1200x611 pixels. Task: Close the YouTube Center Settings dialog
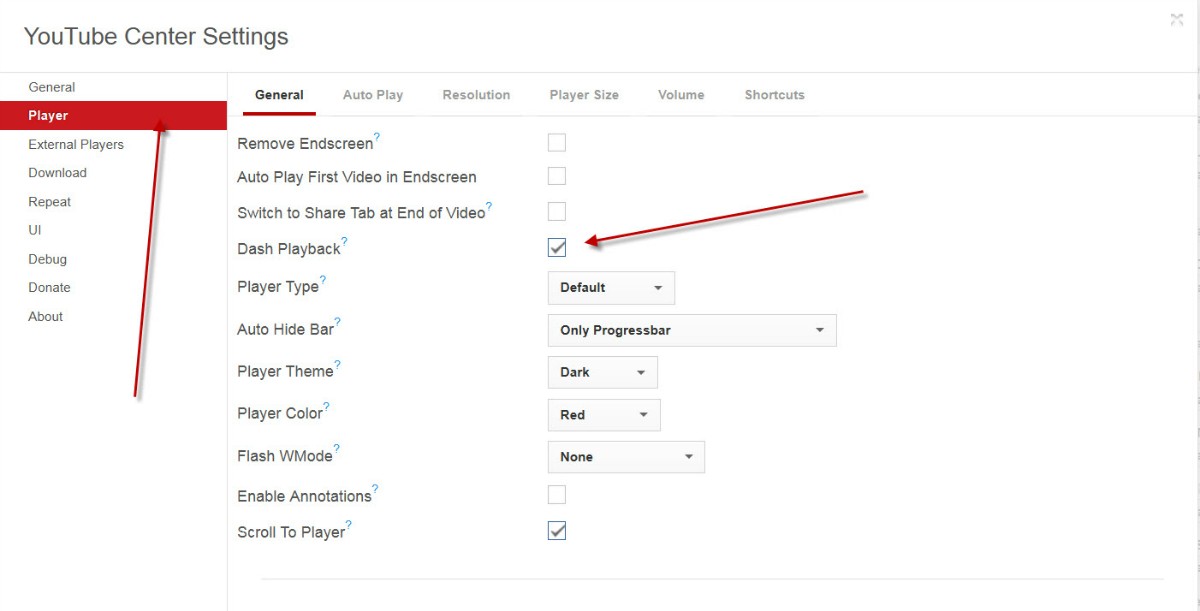point(1176,20)
